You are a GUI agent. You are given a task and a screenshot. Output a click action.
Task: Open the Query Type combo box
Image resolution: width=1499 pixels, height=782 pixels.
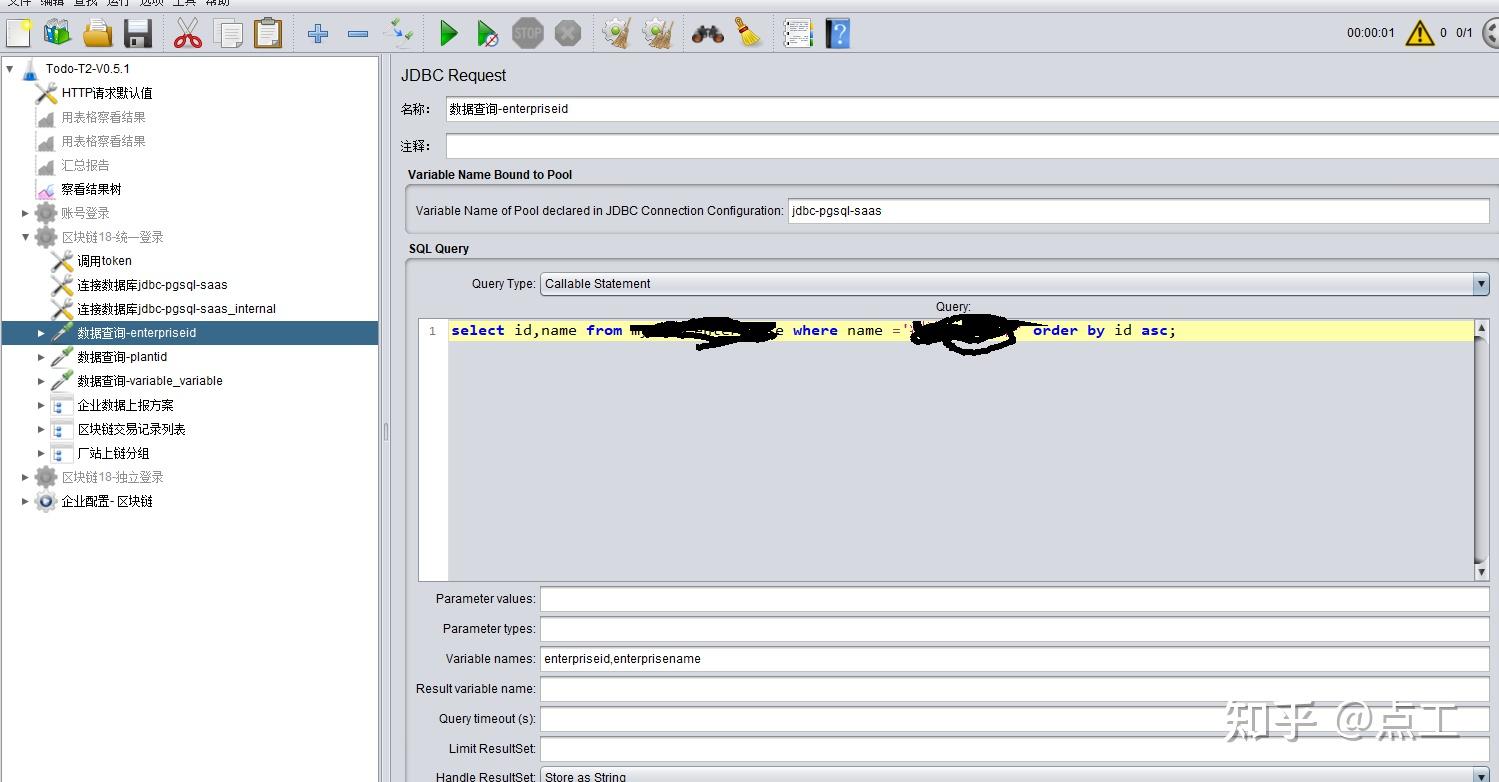(1480, 284)
